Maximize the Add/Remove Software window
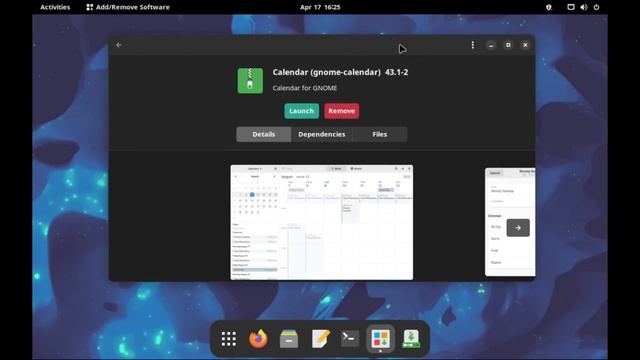640x360 pixels. 508,45
